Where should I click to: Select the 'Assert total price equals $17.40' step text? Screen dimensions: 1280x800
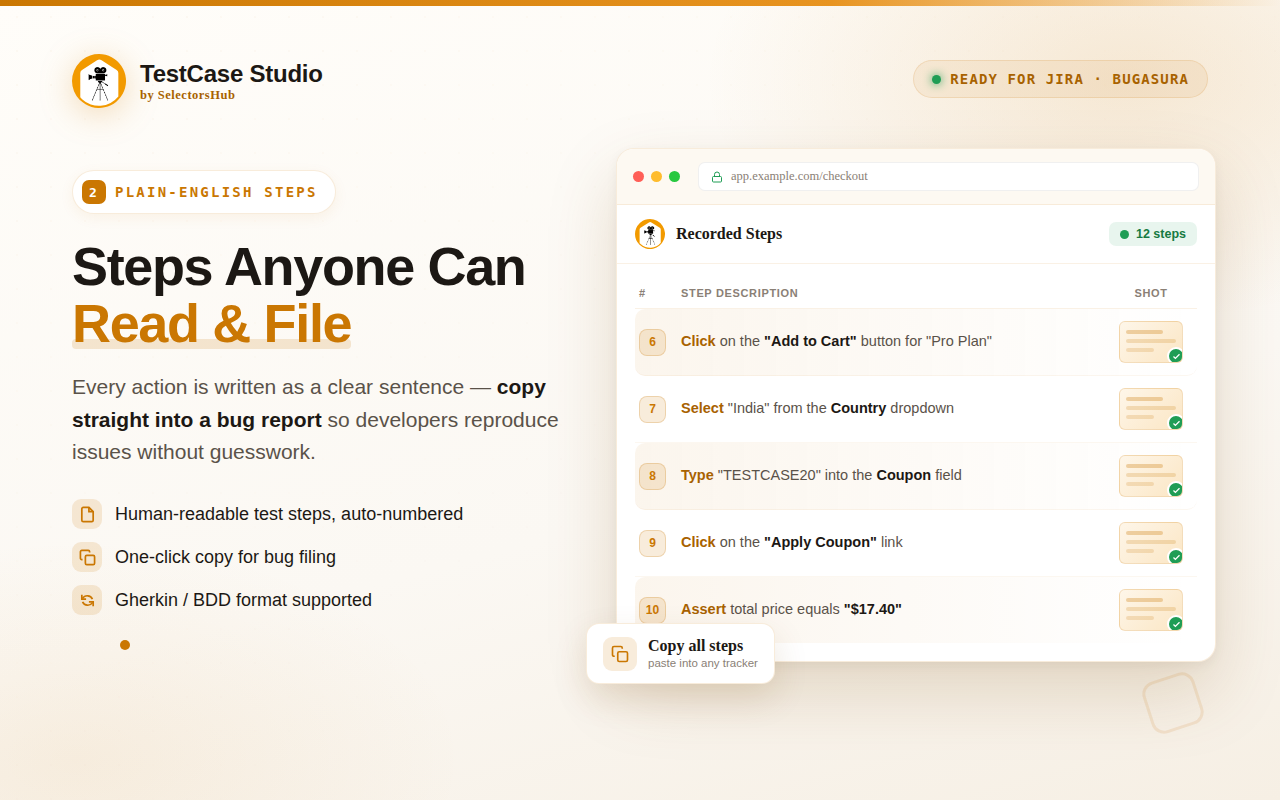click(x=791, y=609)
